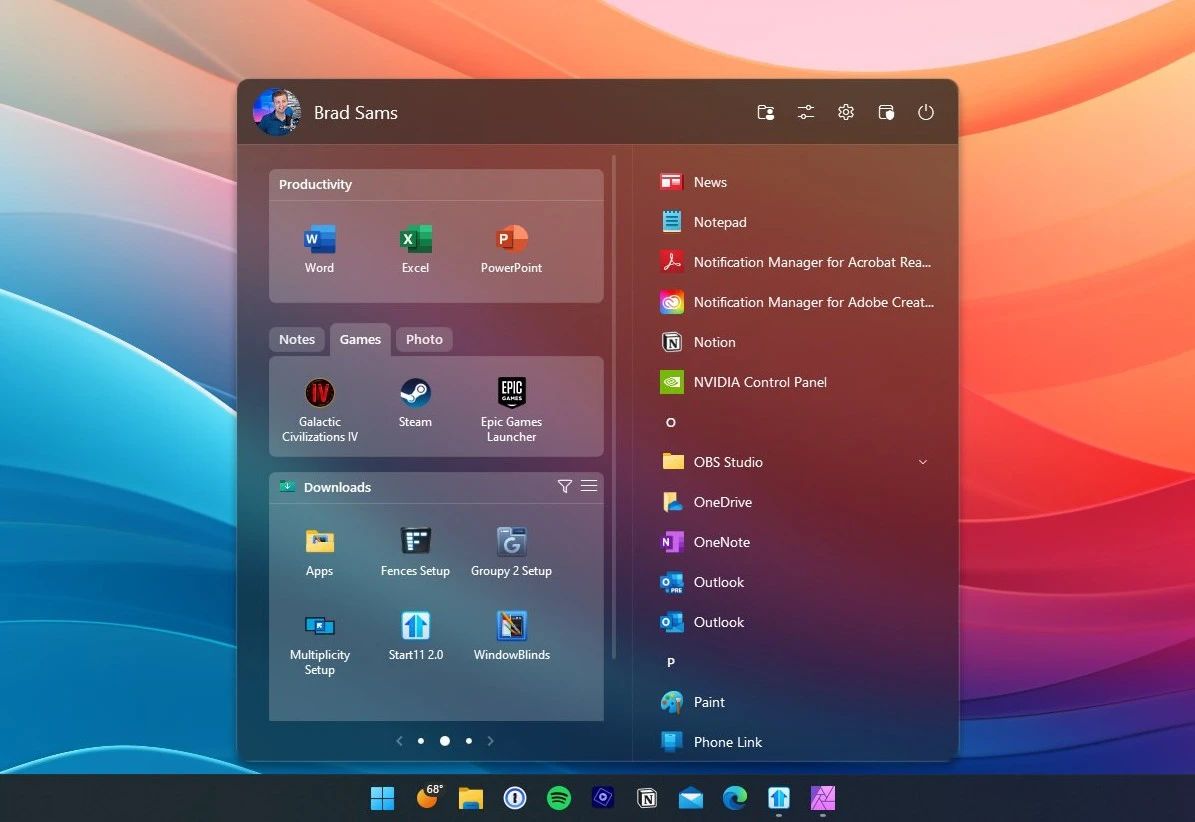
Task: Click the Brad Sams profile picture
Action: [x=277, y=112]
